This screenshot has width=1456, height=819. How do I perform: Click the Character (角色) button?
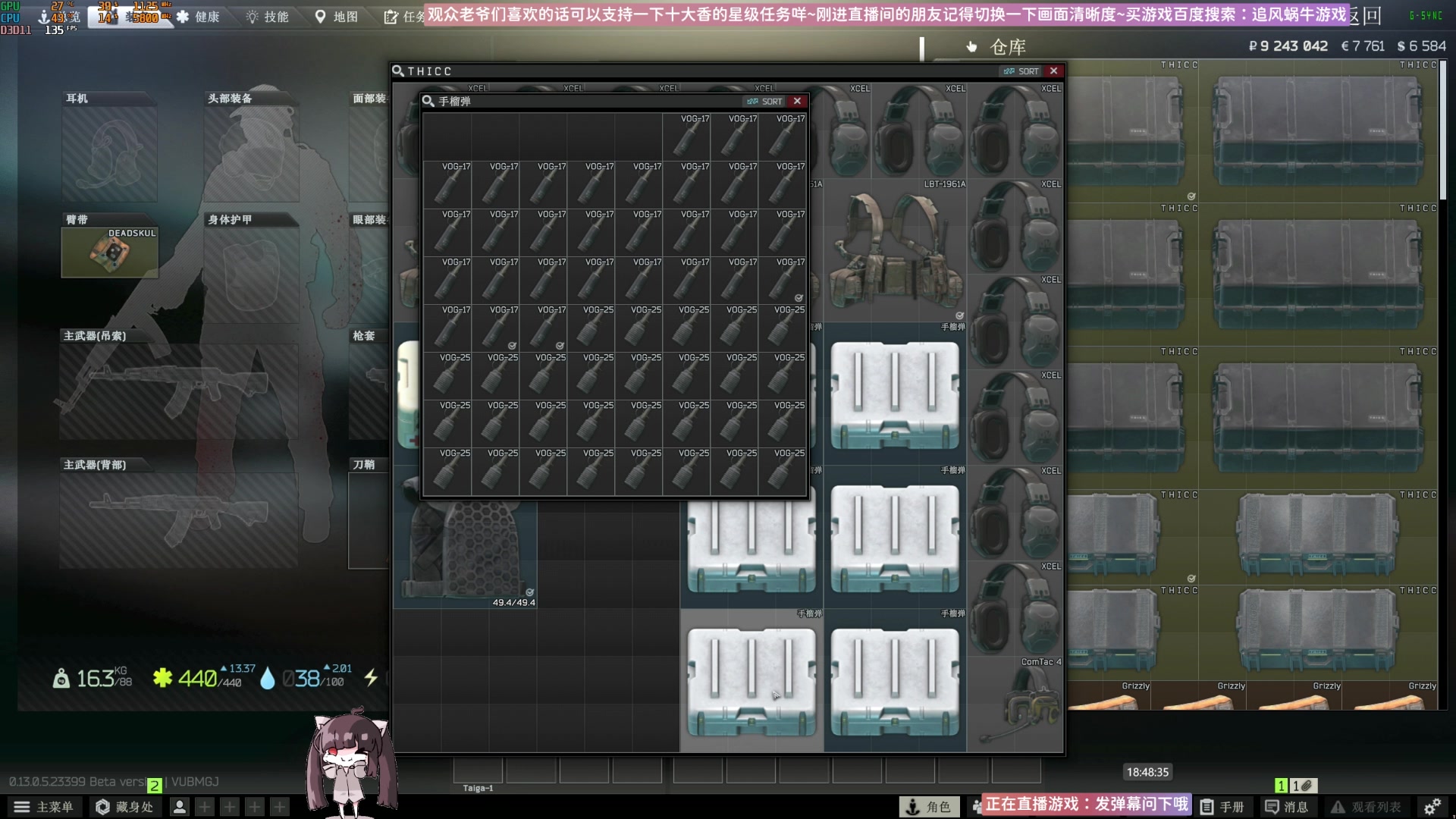coord(929,807)
